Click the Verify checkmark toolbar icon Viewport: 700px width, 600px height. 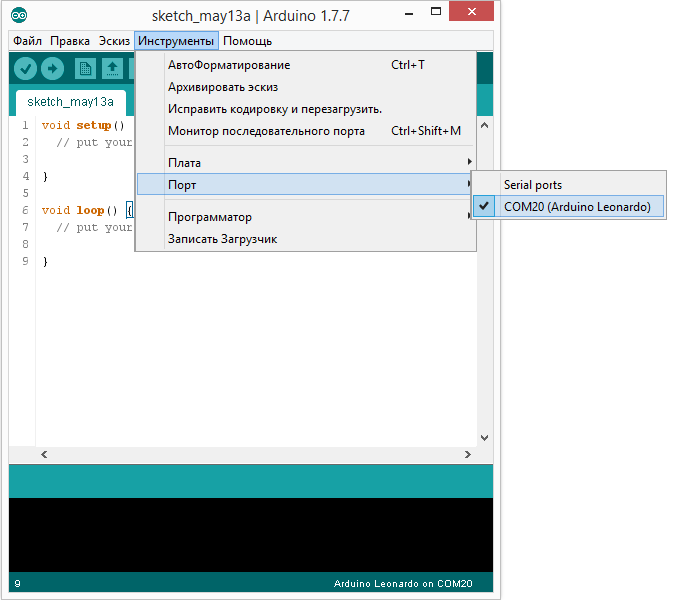25,68
